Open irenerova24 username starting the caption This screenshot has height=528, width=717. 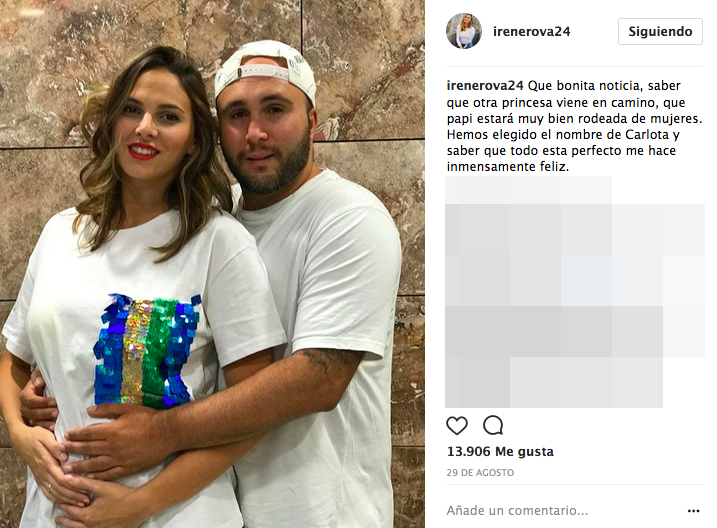485,86
